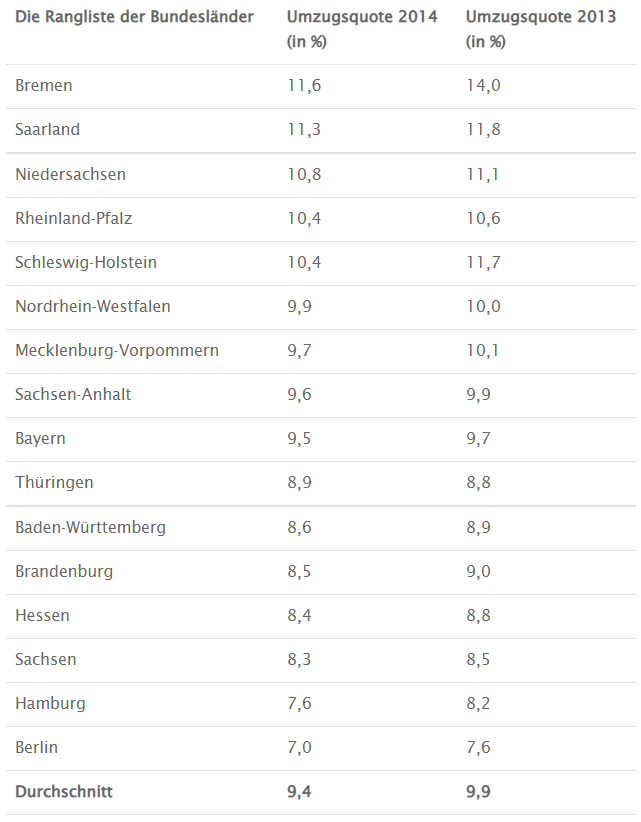Image resolution: width=641 pixels, height=822 pixels.
Task: Click the 'Umzugsquote 2014' column header
Action: tap(362, 29)
